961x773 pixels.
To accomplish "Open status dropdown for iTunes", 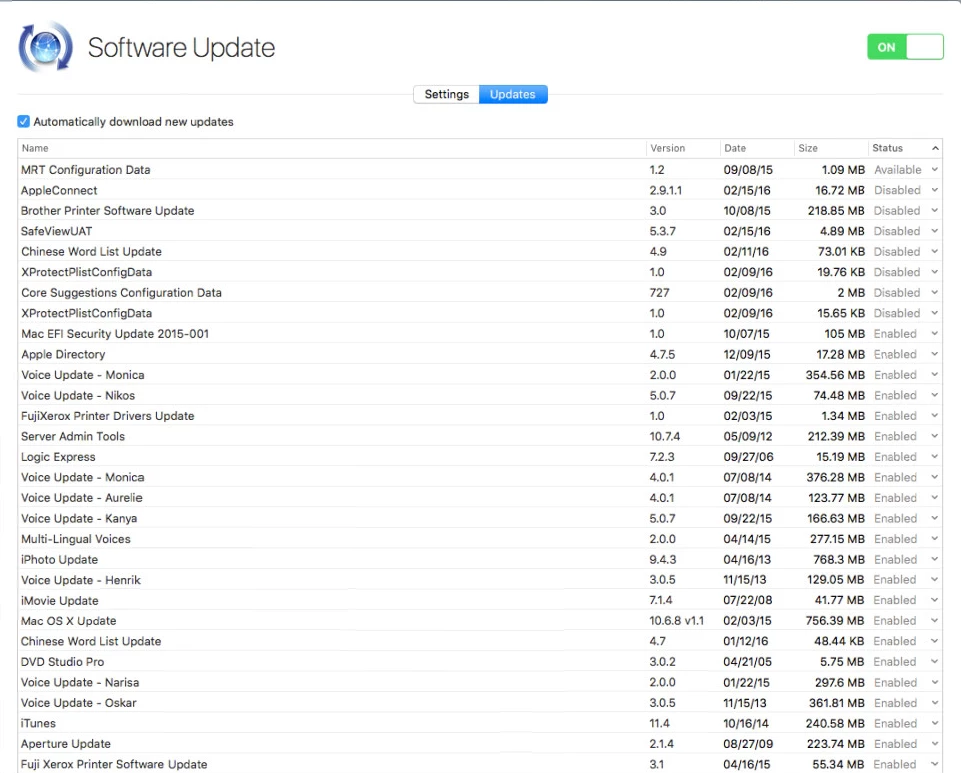I will pos(935,723).
